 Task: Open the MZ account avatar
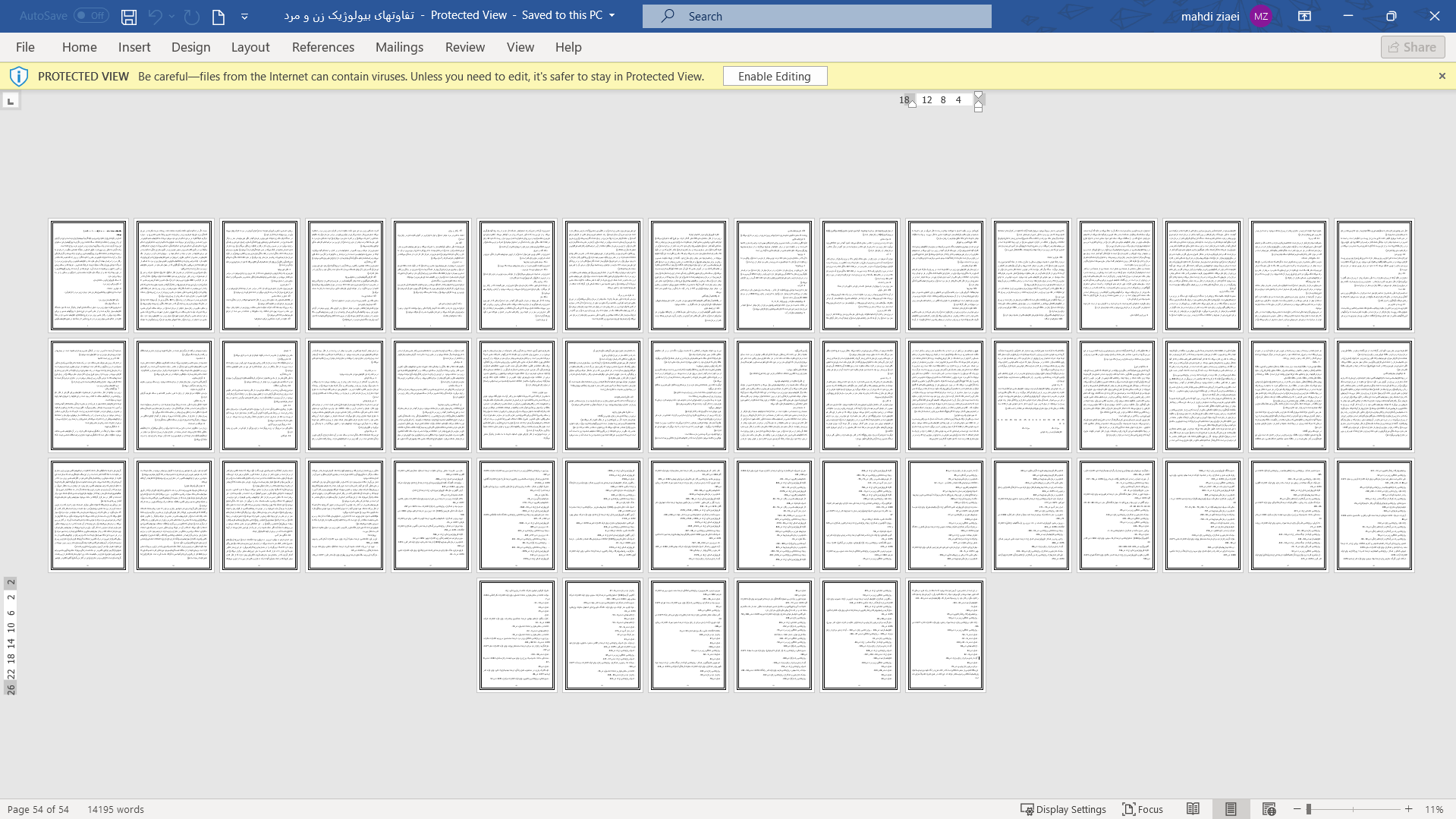[1261, 16]
